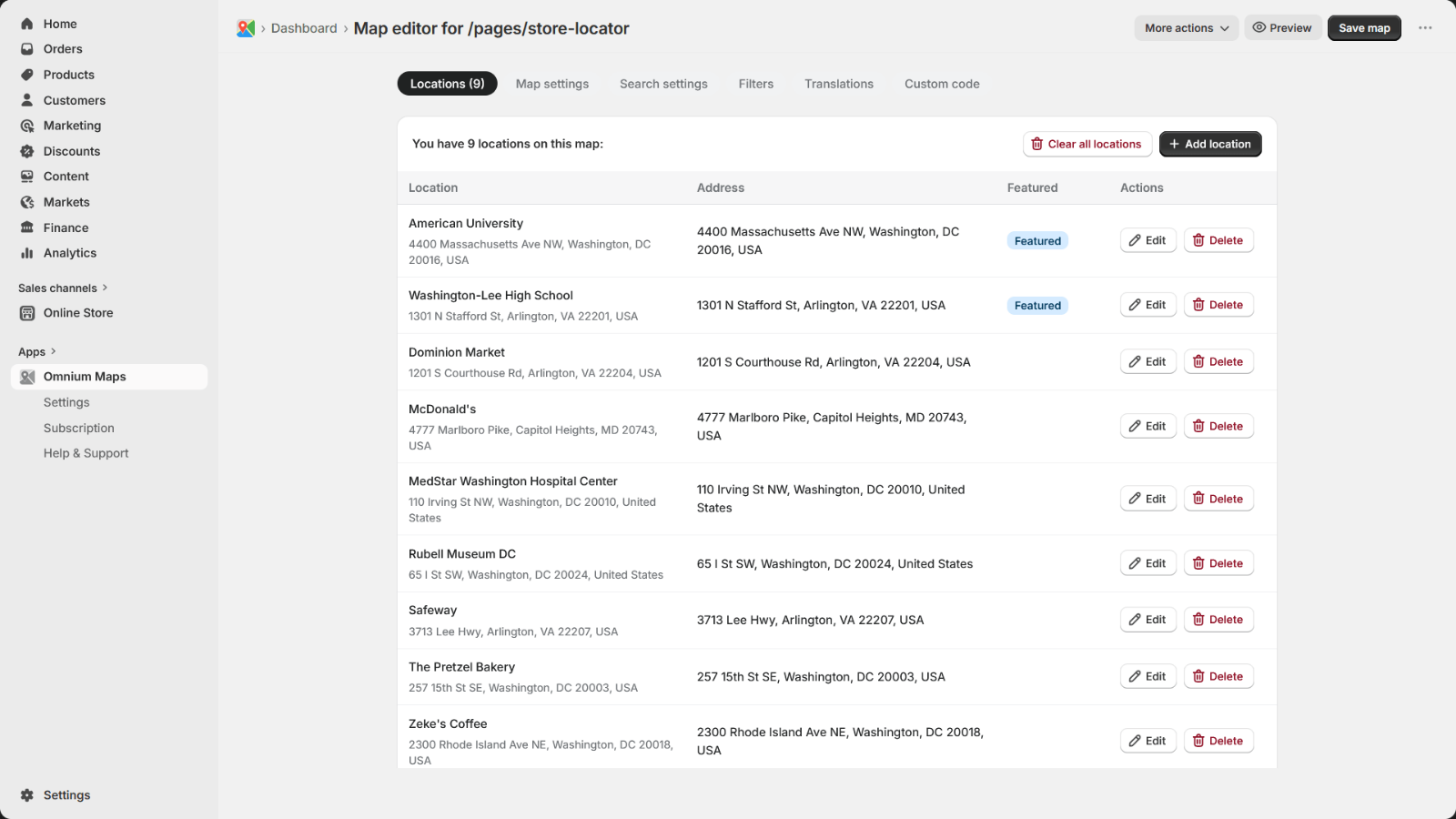1456x819 pixels.
Task: Click the Settings gear at the sidebar bottom
Action: pos(27,794)
